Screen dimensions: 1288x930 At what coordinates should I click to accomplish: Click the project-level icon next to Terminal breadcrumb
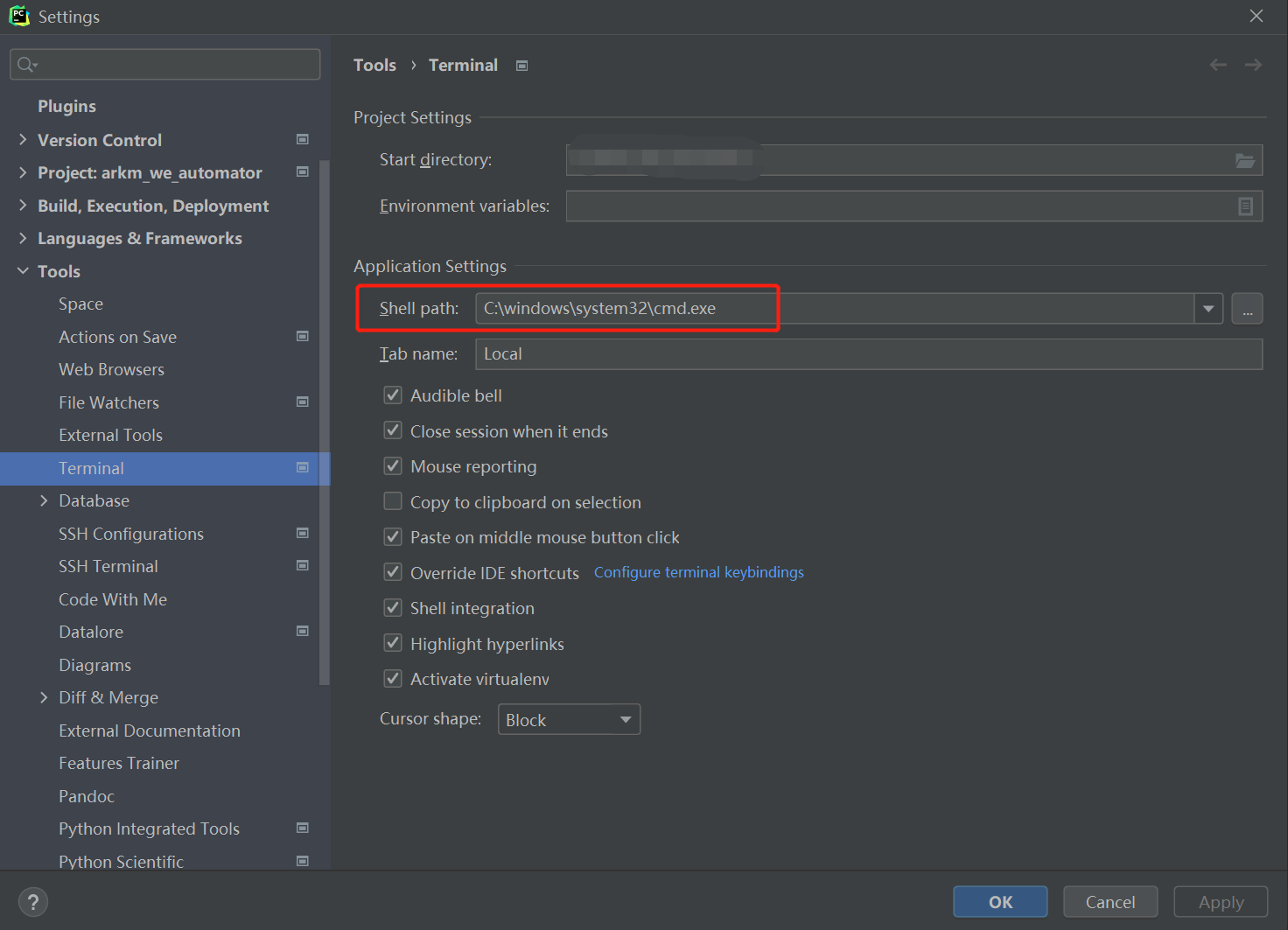pyautogui.click(x=522, y=66)
